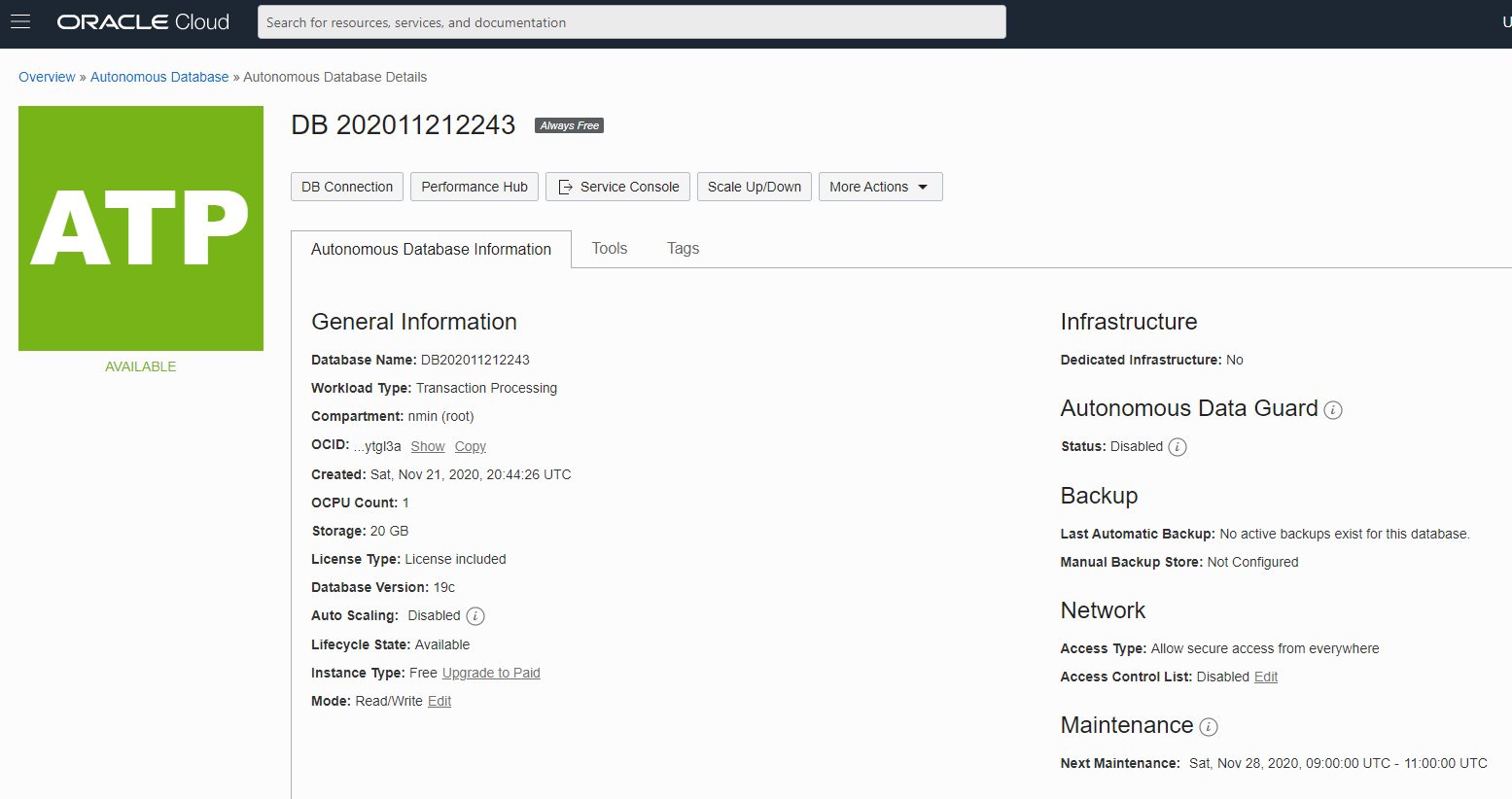Expand the More Actions dropdown

(x=880, y=187)
